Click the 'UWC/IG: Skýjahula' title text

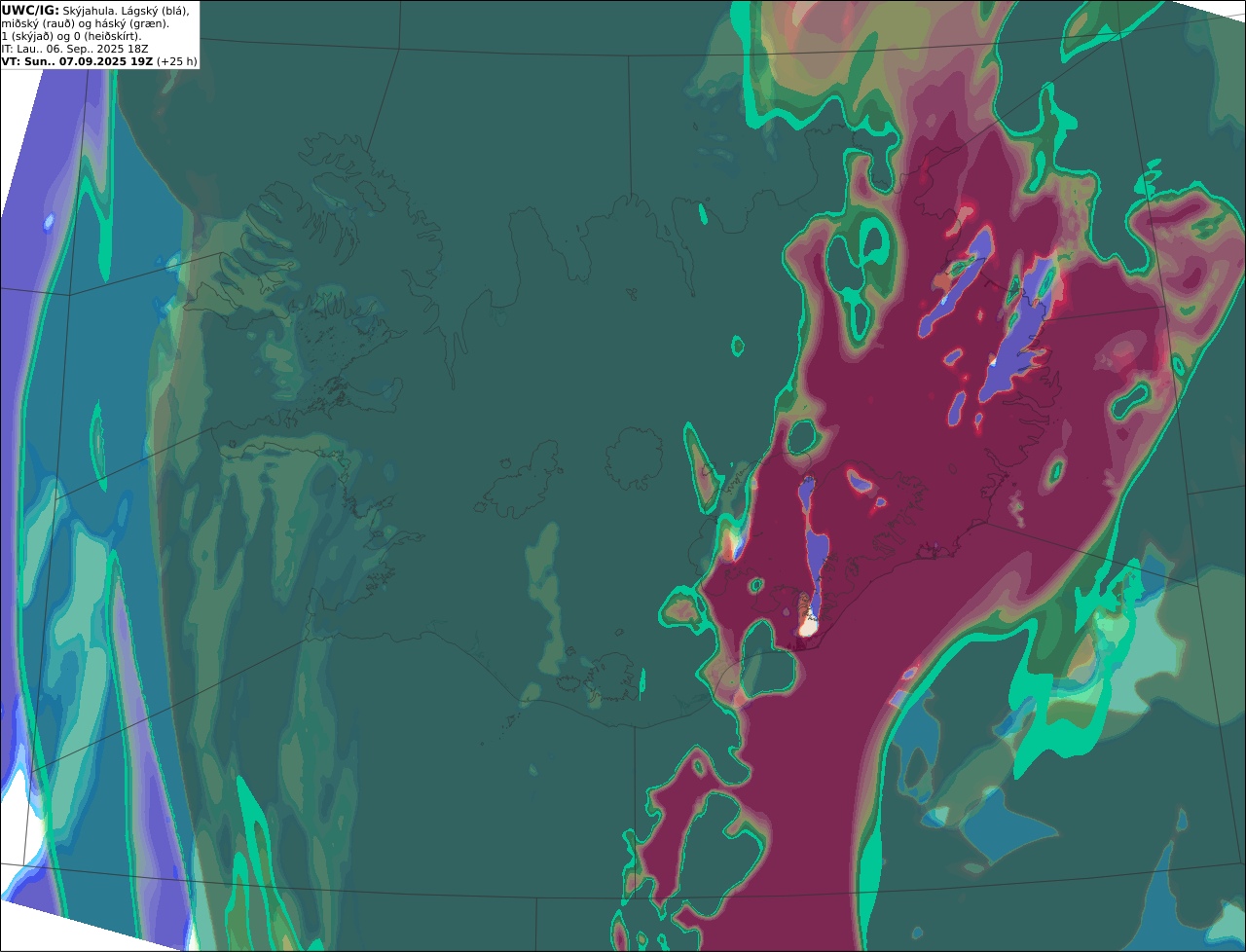pos(57,10)
